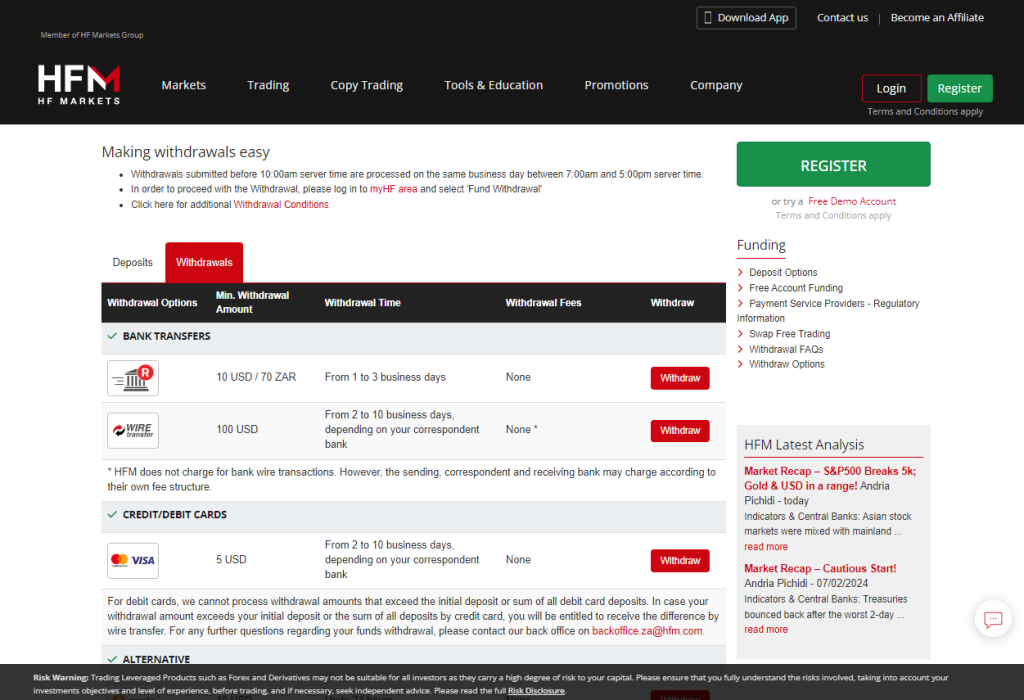The image size is (1024, 700).
Task: Click the Wire Transfer logo icon
Action: pyautogui.click(x=133, y=430)
